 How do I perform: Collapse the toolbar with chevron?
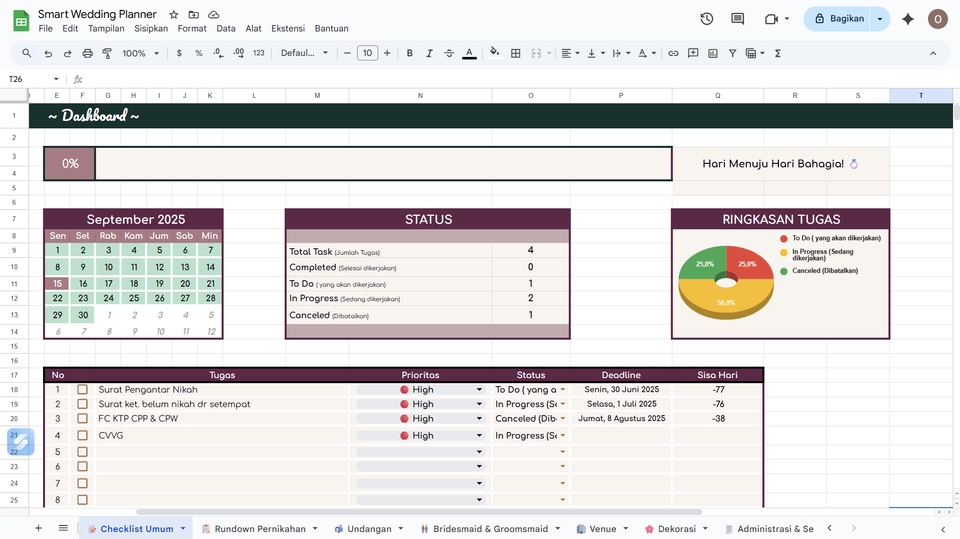point(933,53)
